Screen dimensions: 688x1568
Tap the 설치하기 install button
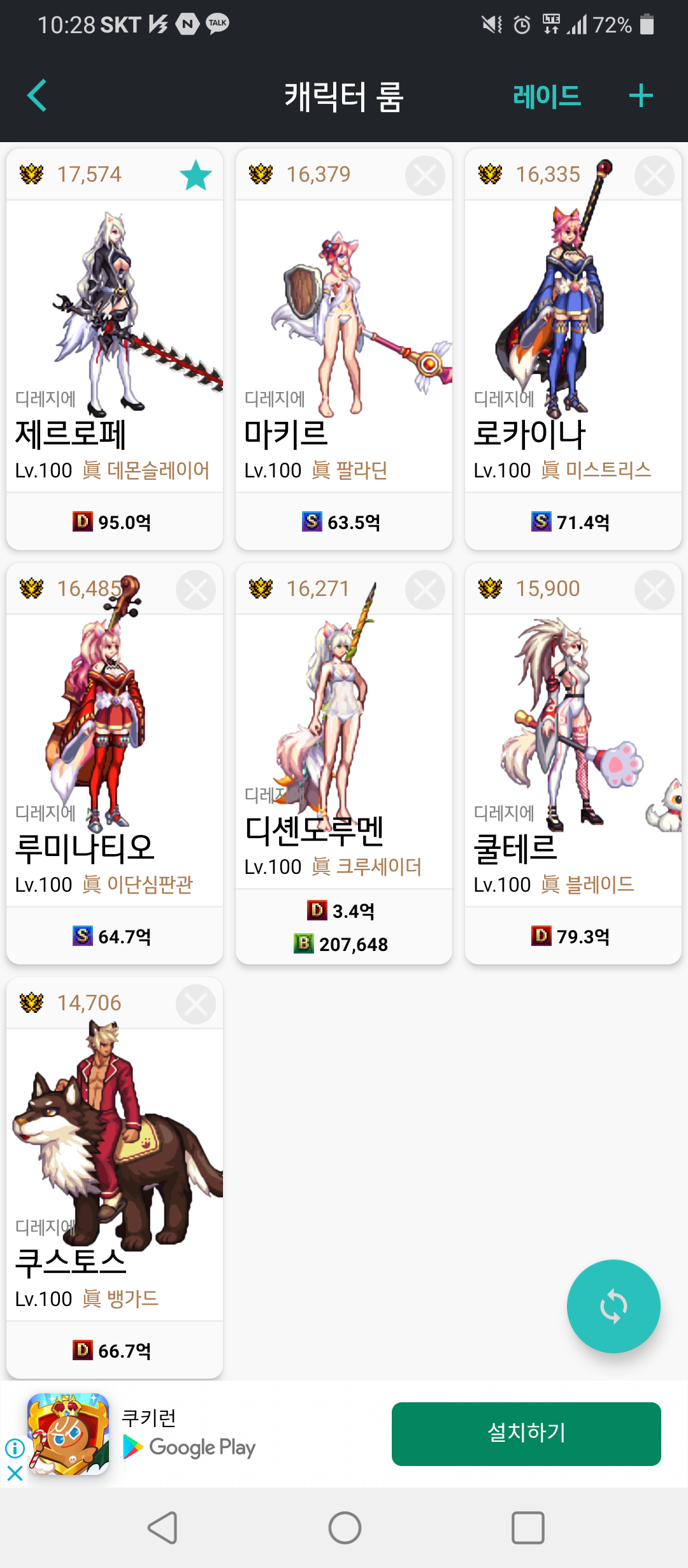pos(526,1434)
